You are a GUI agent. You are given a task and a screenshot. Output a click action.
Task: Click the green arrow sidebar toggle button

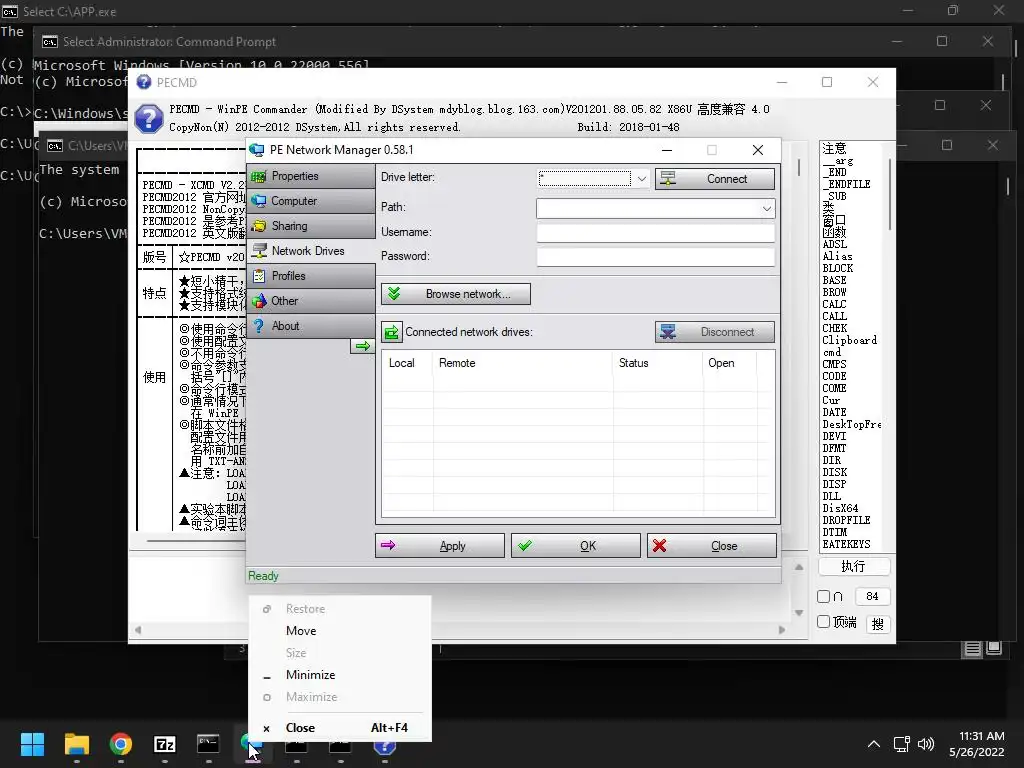[362, 346]
